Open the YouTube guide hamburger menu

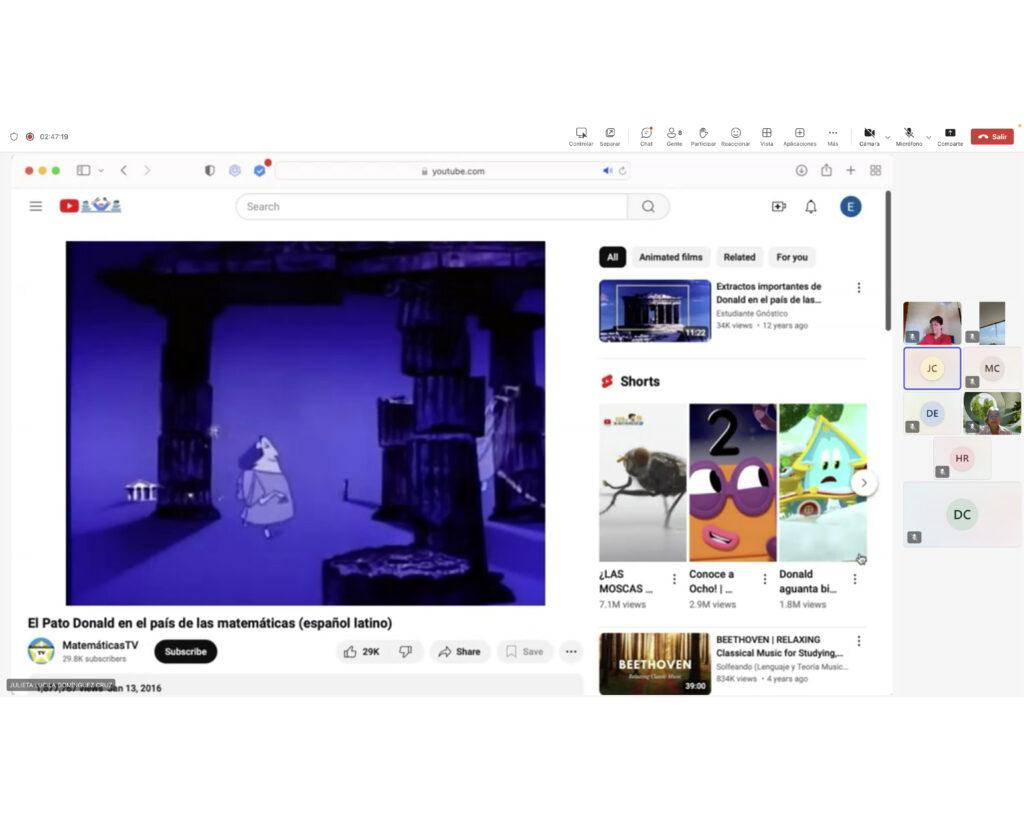36,206
